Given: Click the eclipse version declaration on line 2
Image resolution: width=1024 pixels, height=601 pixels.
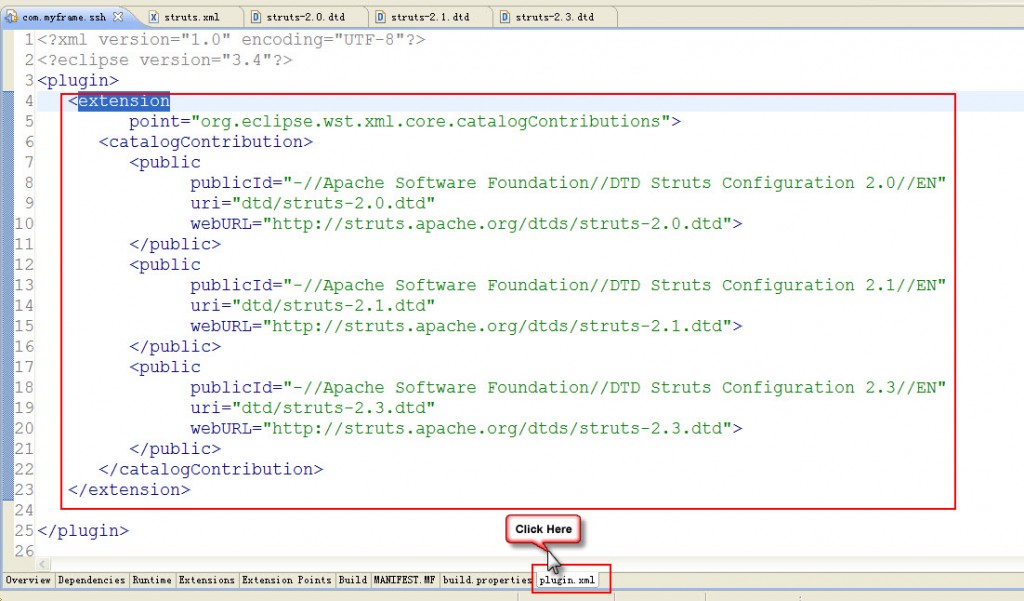Looking at the screenshot, I should click(x=165, y=60).
